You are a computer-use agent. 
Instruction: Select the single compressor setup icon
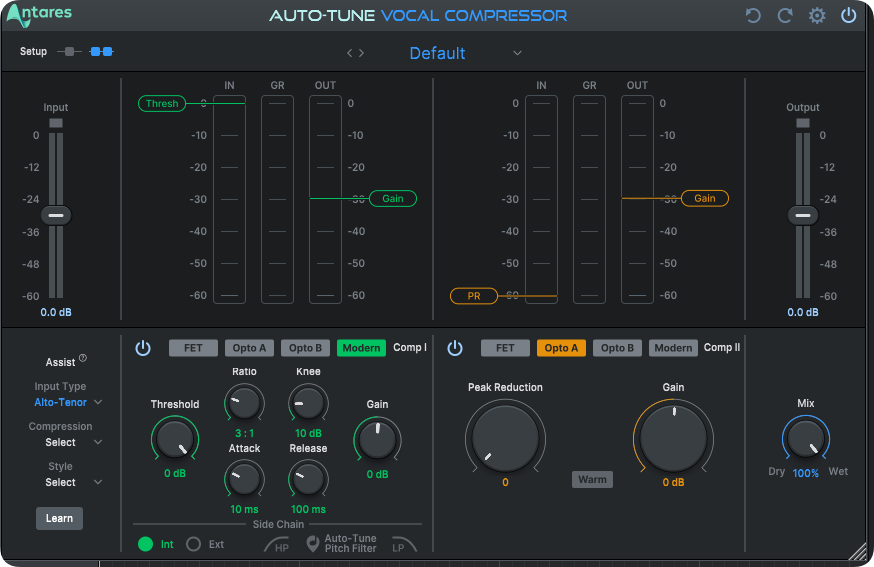69,52
